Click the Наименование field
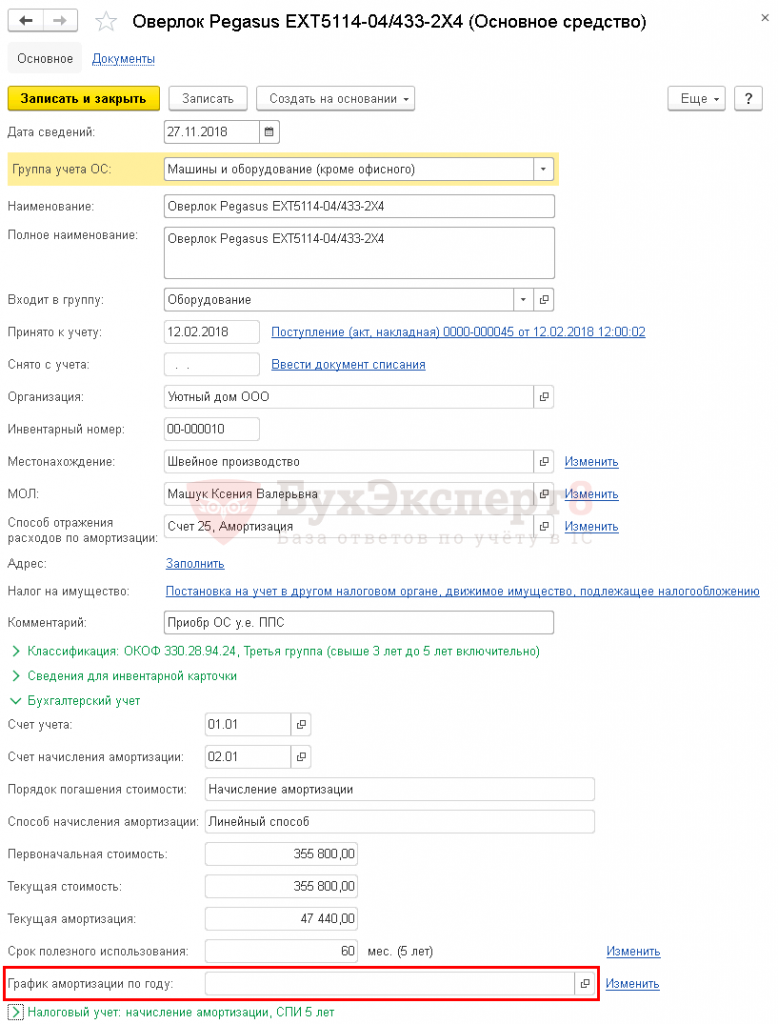Viewport: 778px width, 1024px height. (x=359, y=206)
